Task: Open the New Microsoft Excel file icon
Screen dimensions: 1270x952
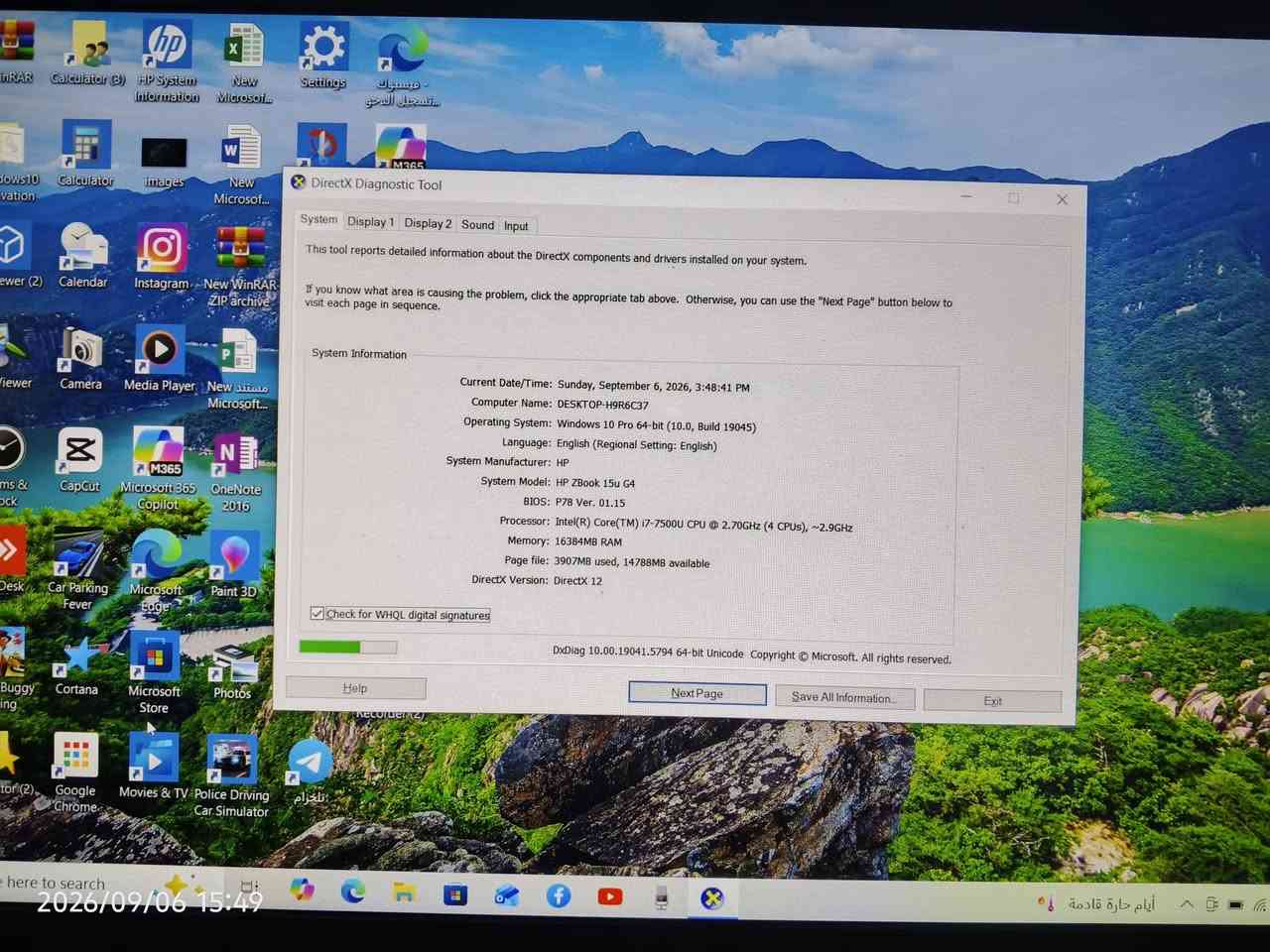Action: tap(244, 64)
